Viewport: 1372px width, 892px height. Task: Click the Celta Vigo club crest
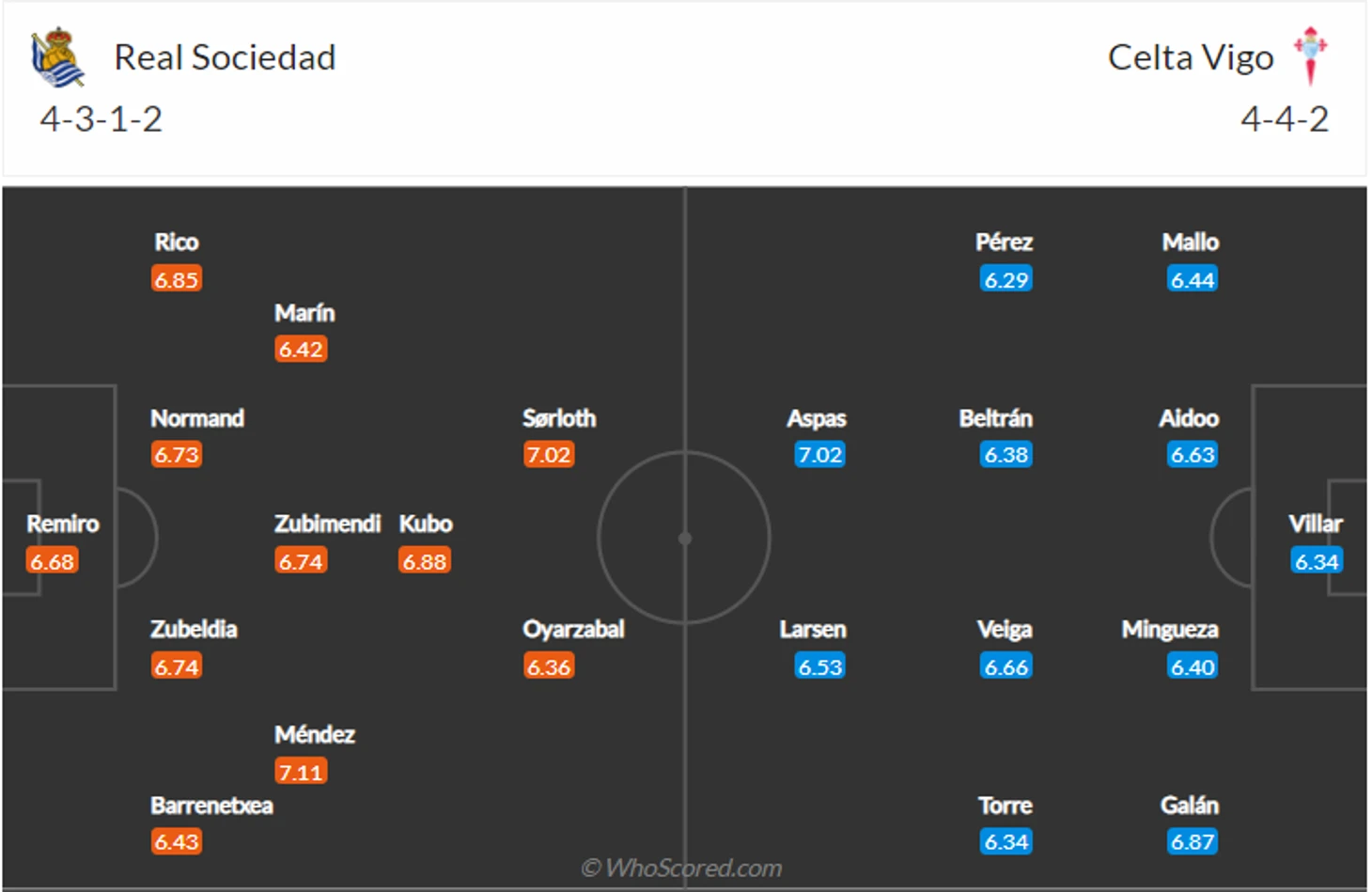tap(1310, 55)
